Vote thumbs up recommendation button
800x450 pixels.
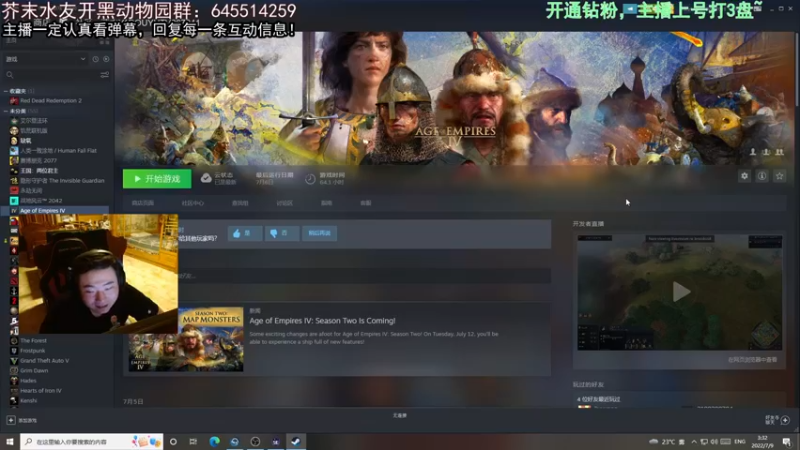pyautogui.click(x=245, y=233)
